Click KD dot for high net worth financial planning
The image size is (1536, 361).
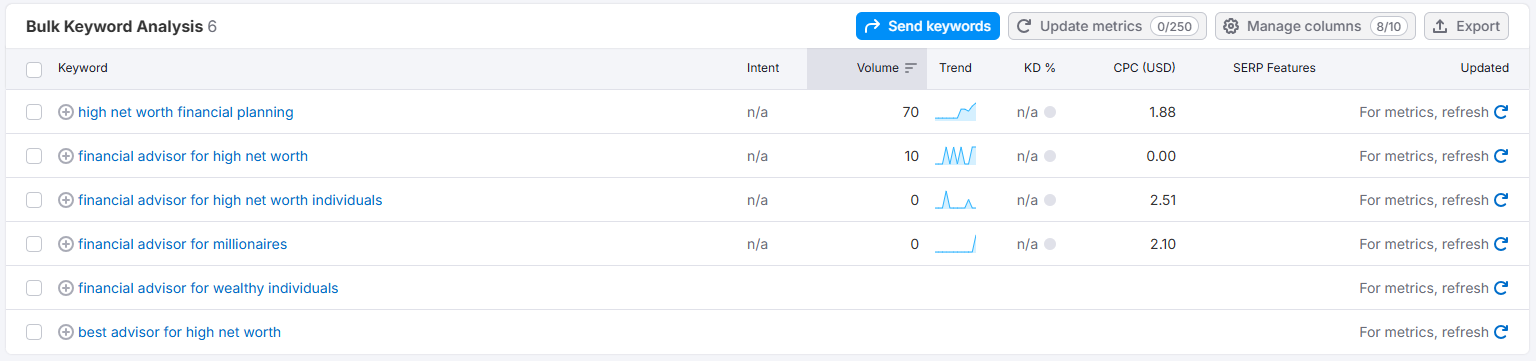pyautogui.click(x=1050, y=112)
